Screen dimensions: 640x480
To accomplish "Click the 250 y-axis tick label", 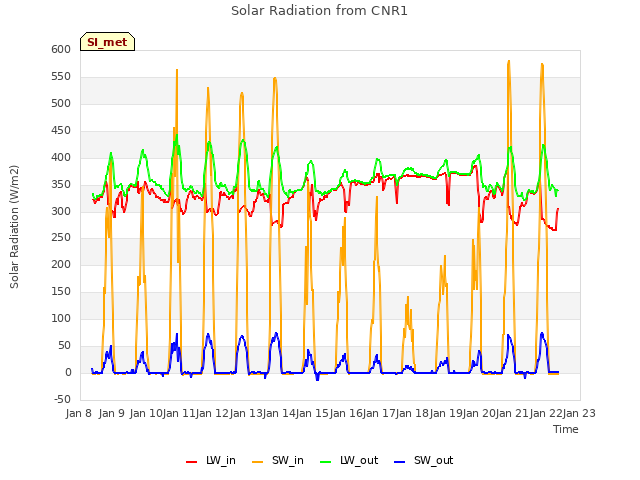I will tap(61, 237).
